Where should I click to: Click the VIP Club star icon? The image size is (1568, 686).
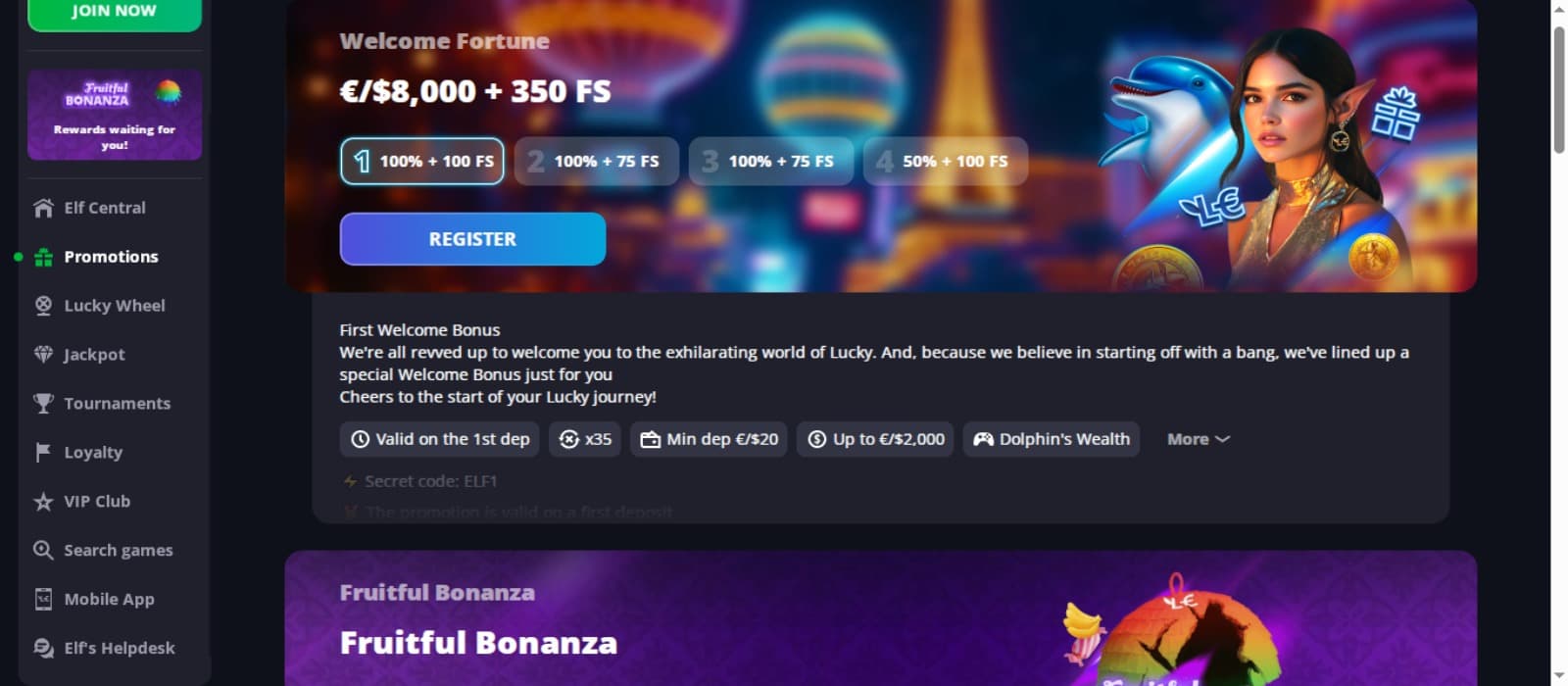point(43,502)
